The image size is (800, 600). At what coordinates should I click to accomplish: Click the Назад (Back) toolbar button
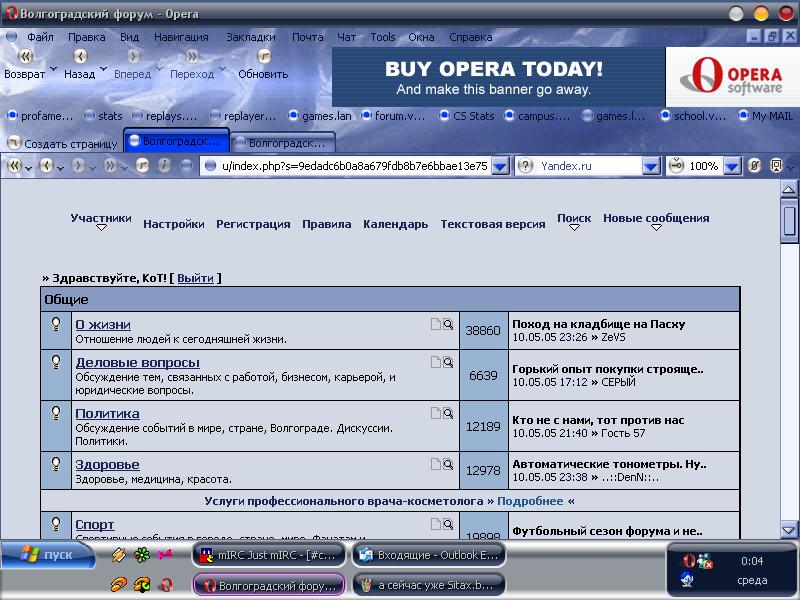click(79, 57)
